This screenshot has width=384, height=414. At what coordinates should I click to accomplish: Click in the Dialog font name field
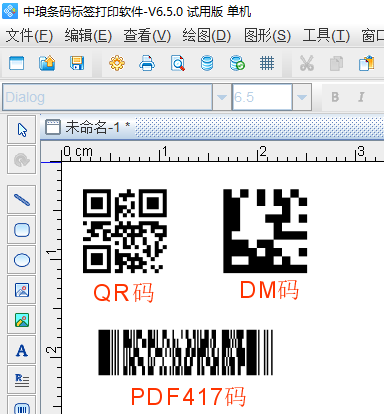click(x=107, y=97)
